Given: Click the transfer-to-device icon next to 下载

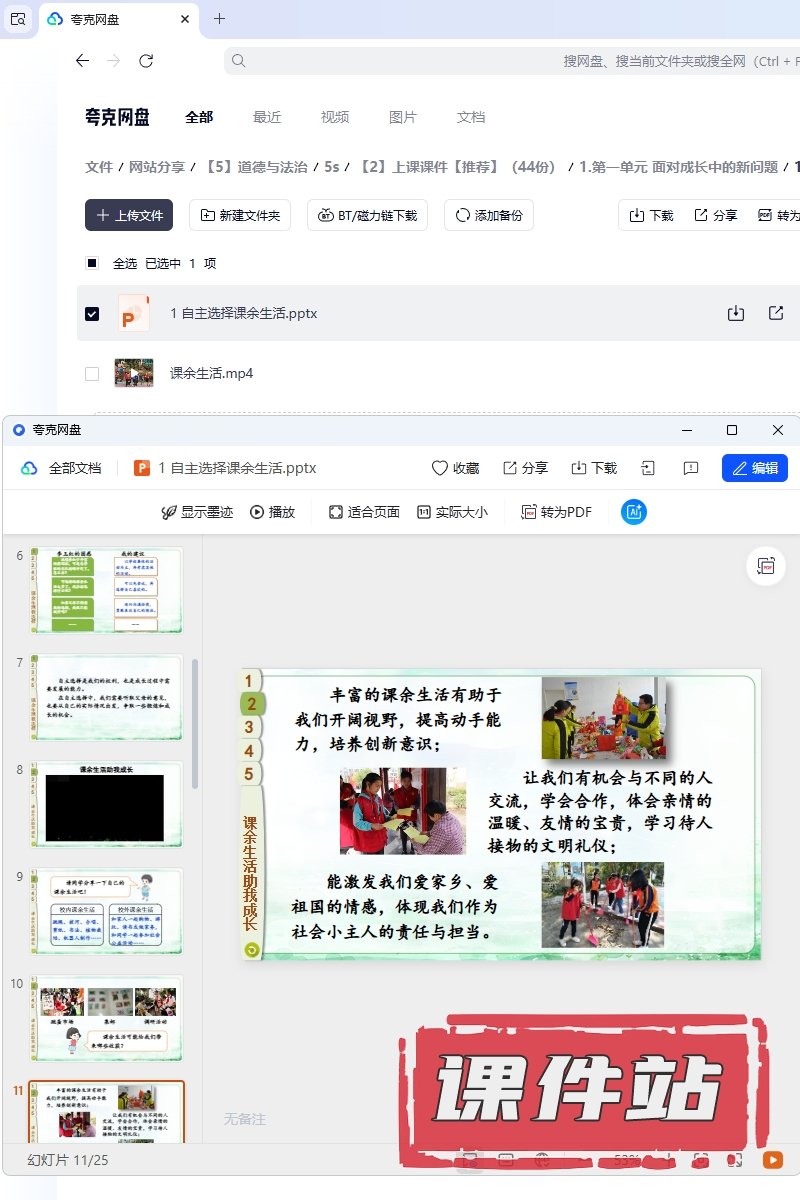Looking at the screenshot, I should click(x=648, y=468).
